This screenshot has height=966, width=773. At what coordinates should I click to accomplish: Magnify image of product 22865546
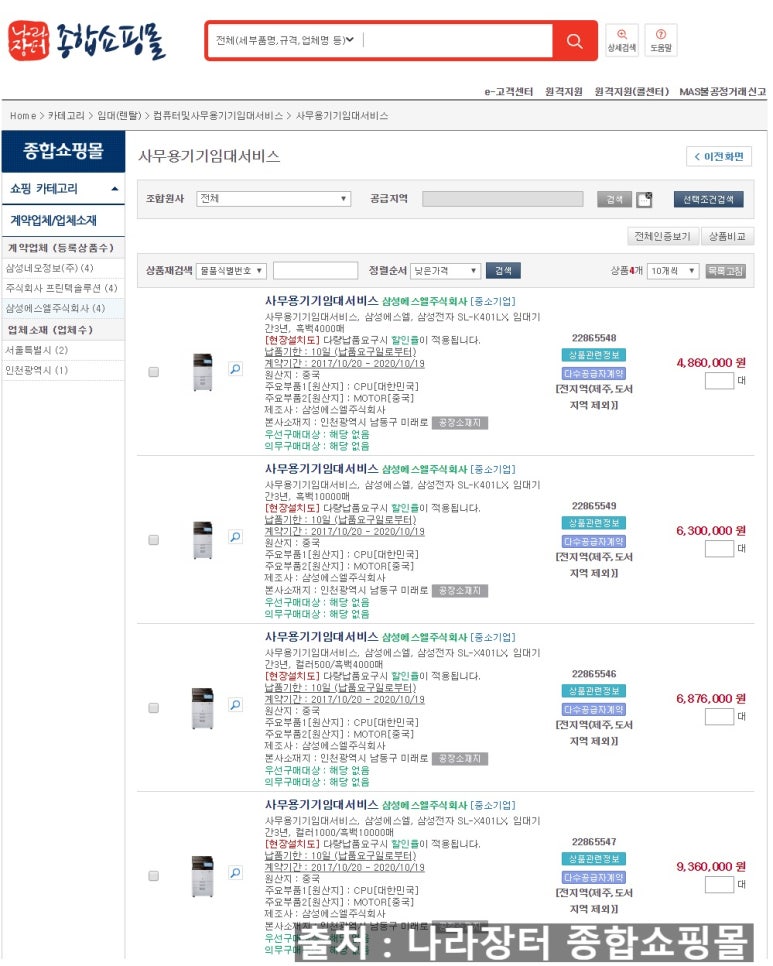(235, 705)
